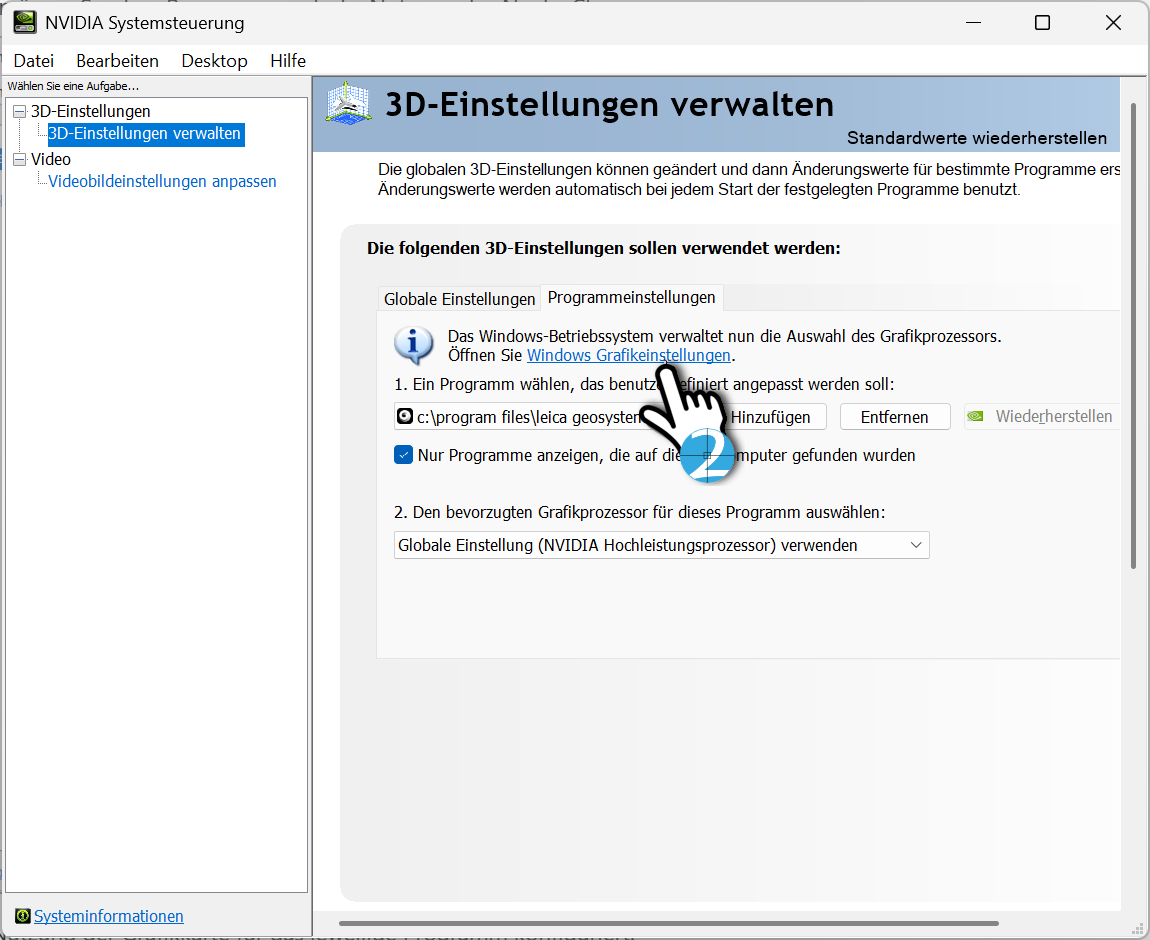This screenshot has height=940, width=1150.
Task: Click the Wiederherstellen button
Action: point(1042,416)
